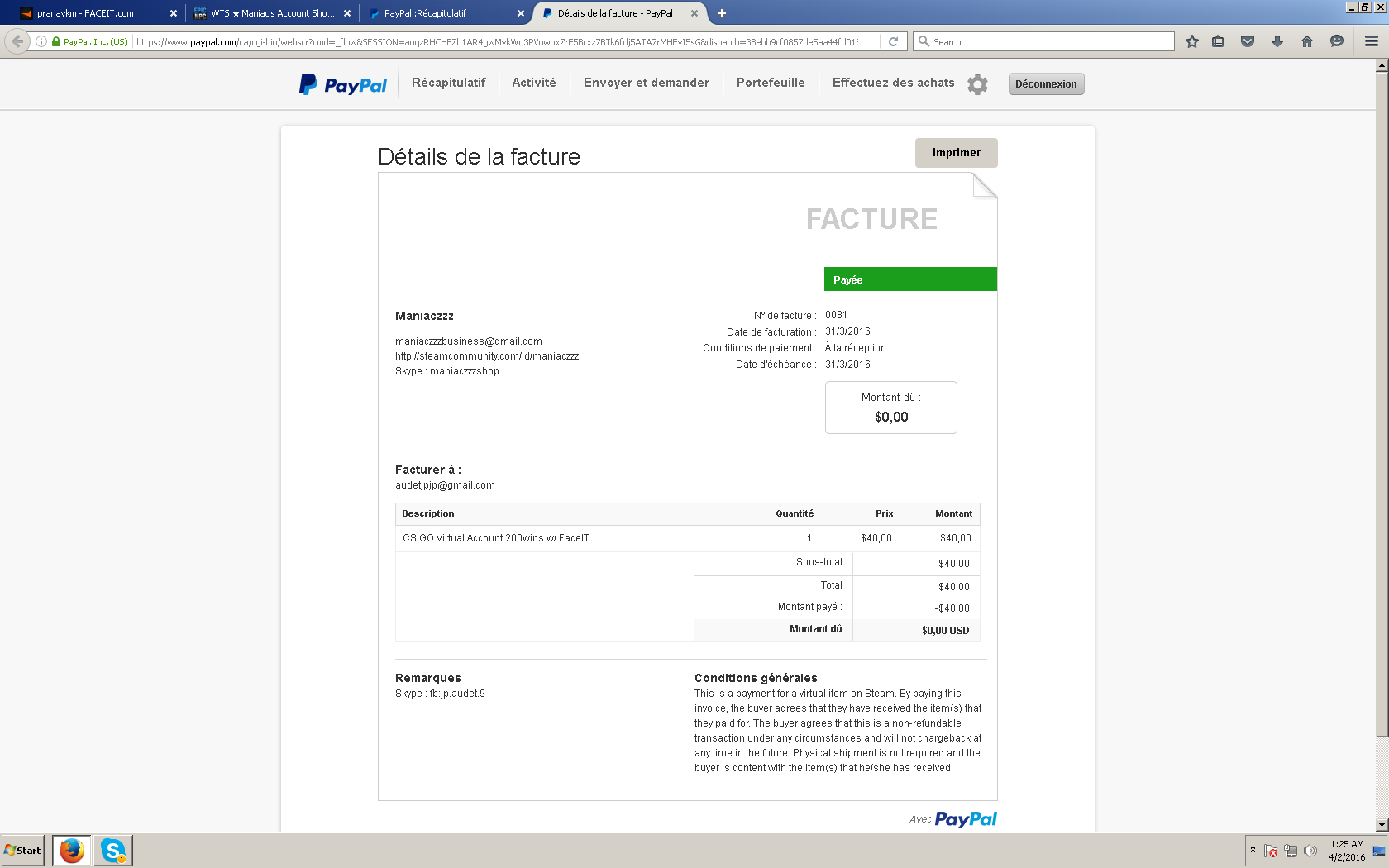The image size is (1389, 868).
Task: Click the green Payée status banner
Action: coord(910,279)
